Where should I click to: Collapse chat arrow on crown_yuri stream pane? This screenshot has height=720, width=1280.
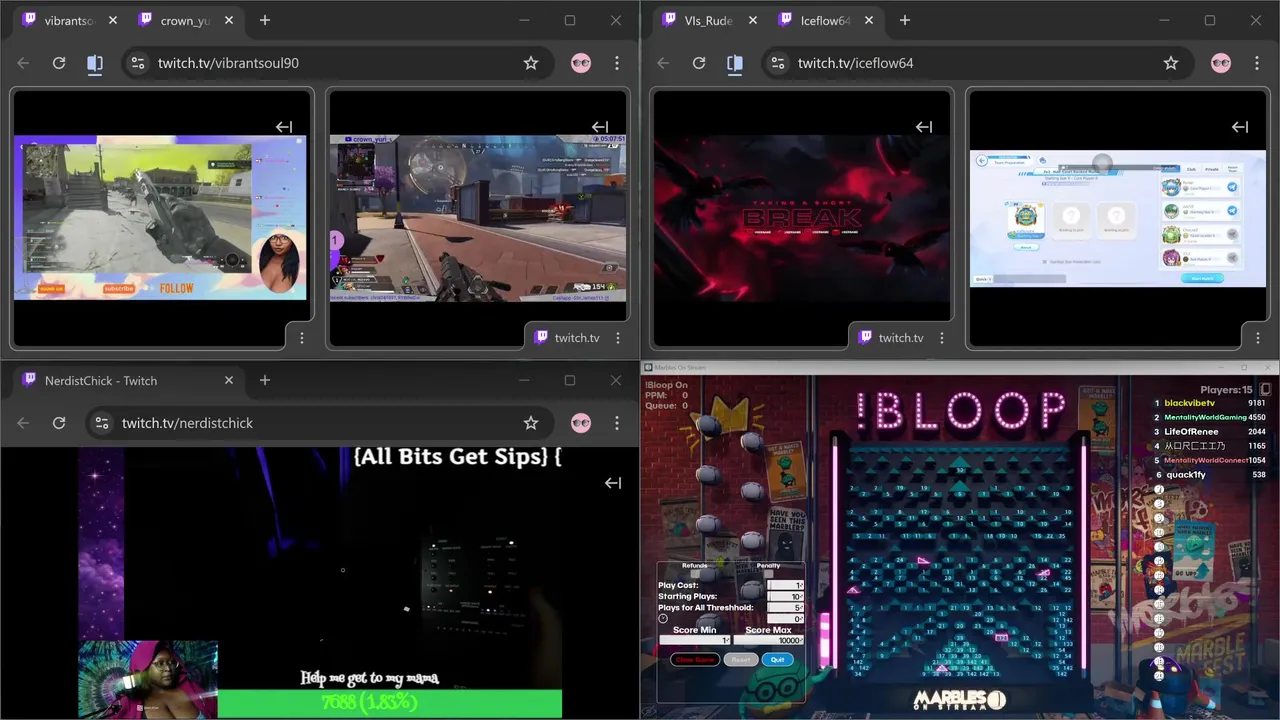pyautogui.click(x=600, y=127)
